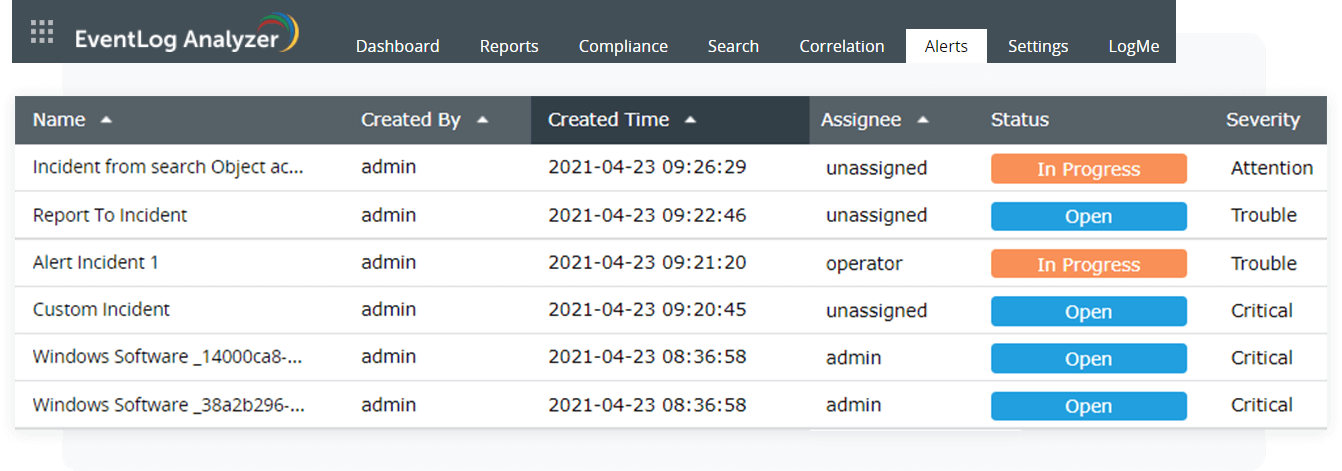Image resolution: width=1342 pixels, height=471 pixels.
Task: Click the Severity column header
Action: click(1262, 120)
